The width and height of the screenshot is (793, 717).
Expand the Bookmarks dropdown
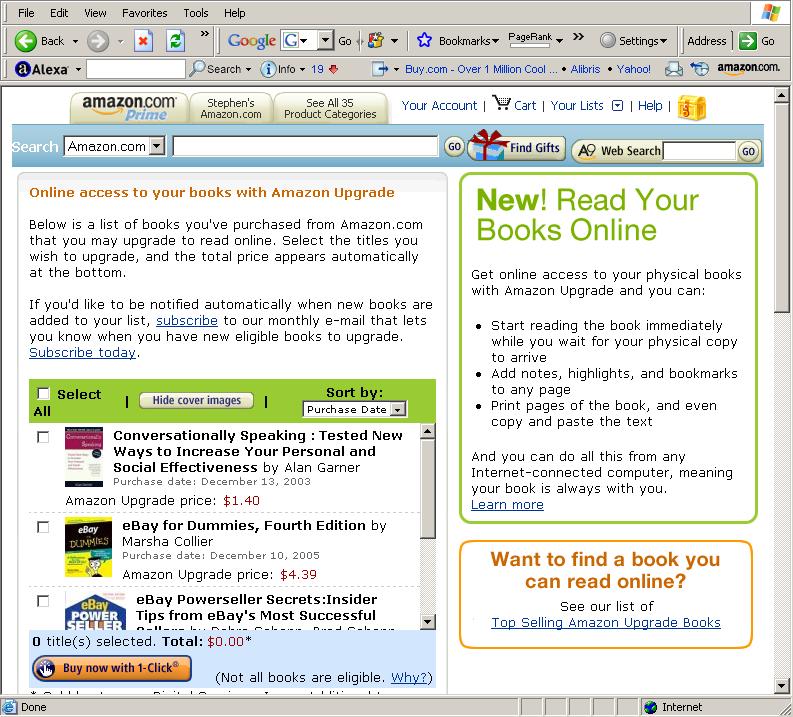[496, 41]
